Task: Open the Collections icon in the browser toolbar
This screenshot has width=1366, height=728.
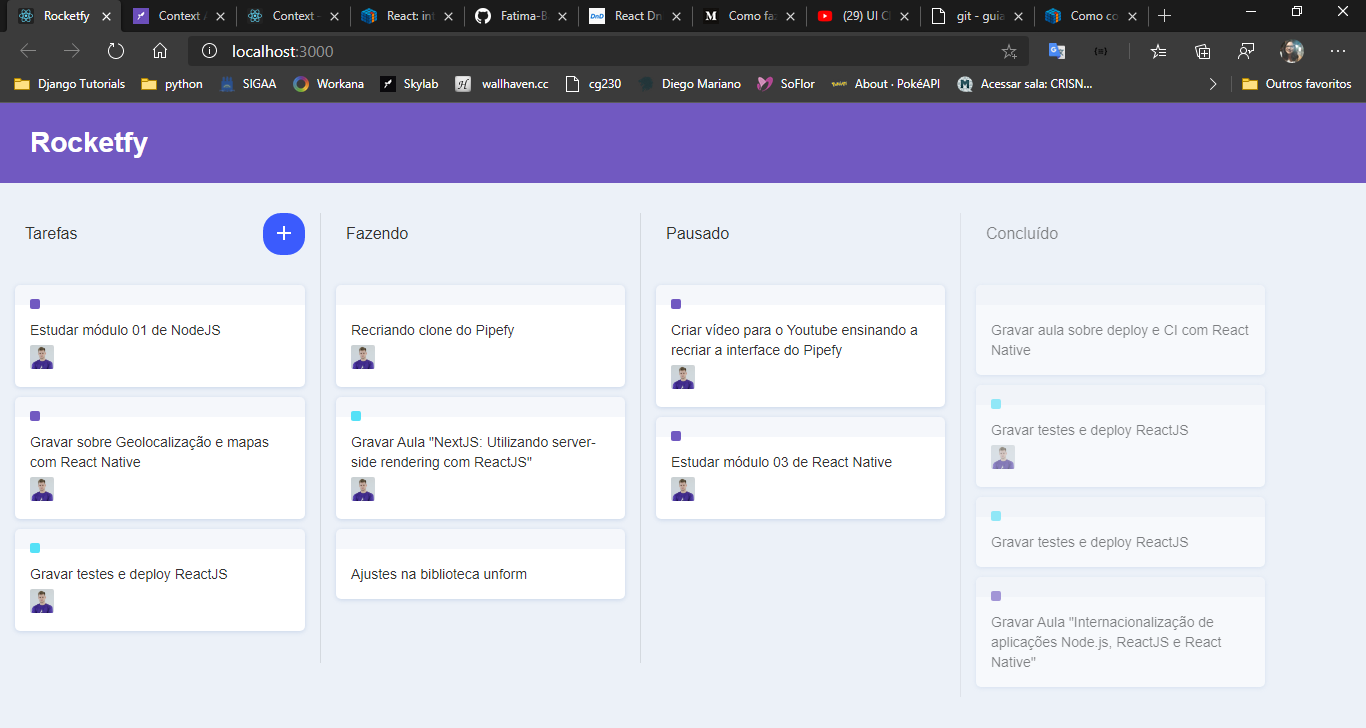Action: pos(1202,50)
